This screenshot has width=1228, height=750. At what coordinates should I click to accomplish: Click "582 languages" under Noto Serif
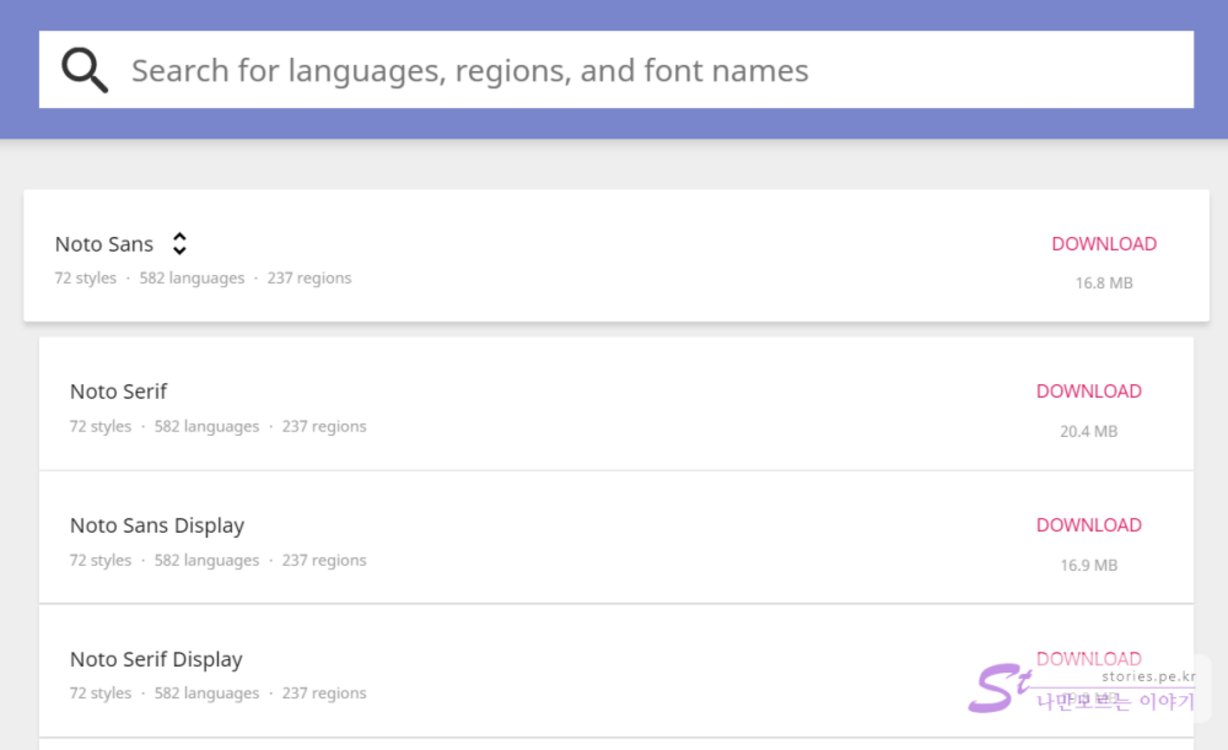coord(207,426)
